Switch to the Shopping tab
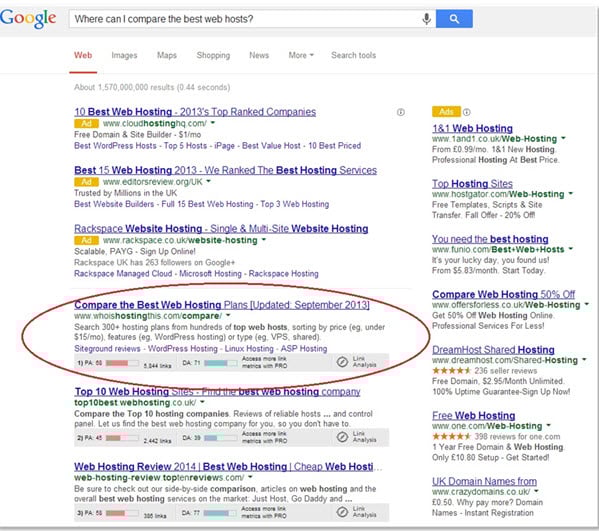The width and height of the screenshot is (599, 531). coord(213,55)
